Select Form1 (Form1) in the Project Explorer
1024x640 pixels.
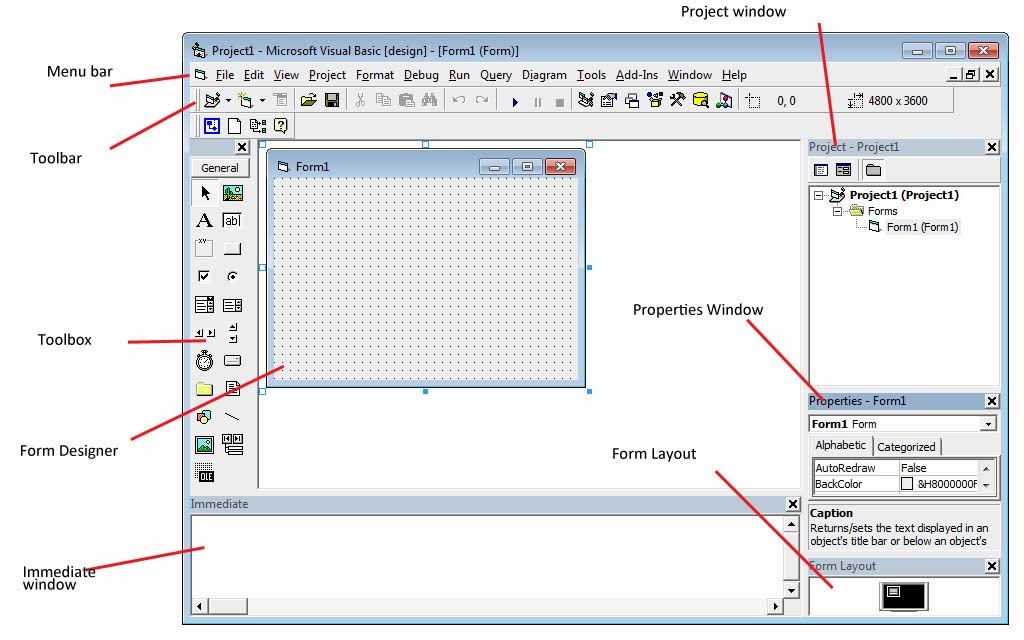click(922, 227)
